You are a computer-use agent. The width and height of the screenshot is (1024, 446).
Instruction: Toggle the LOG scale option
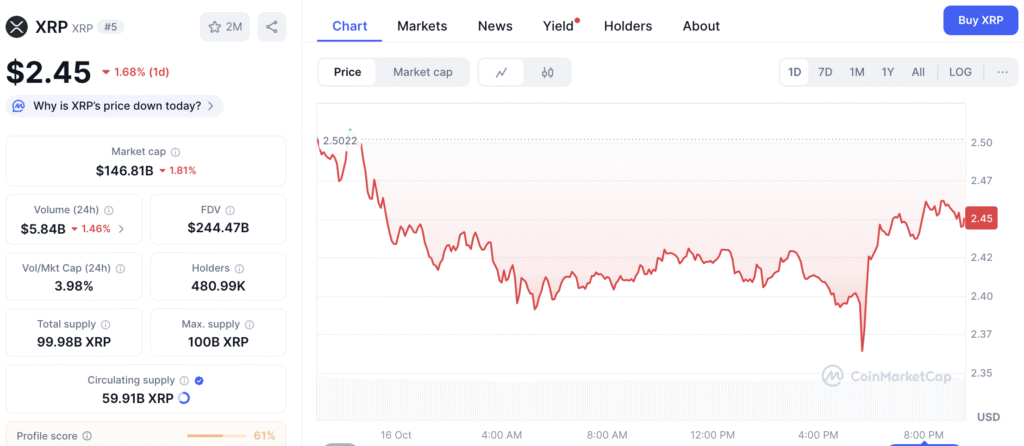point(960,72)
